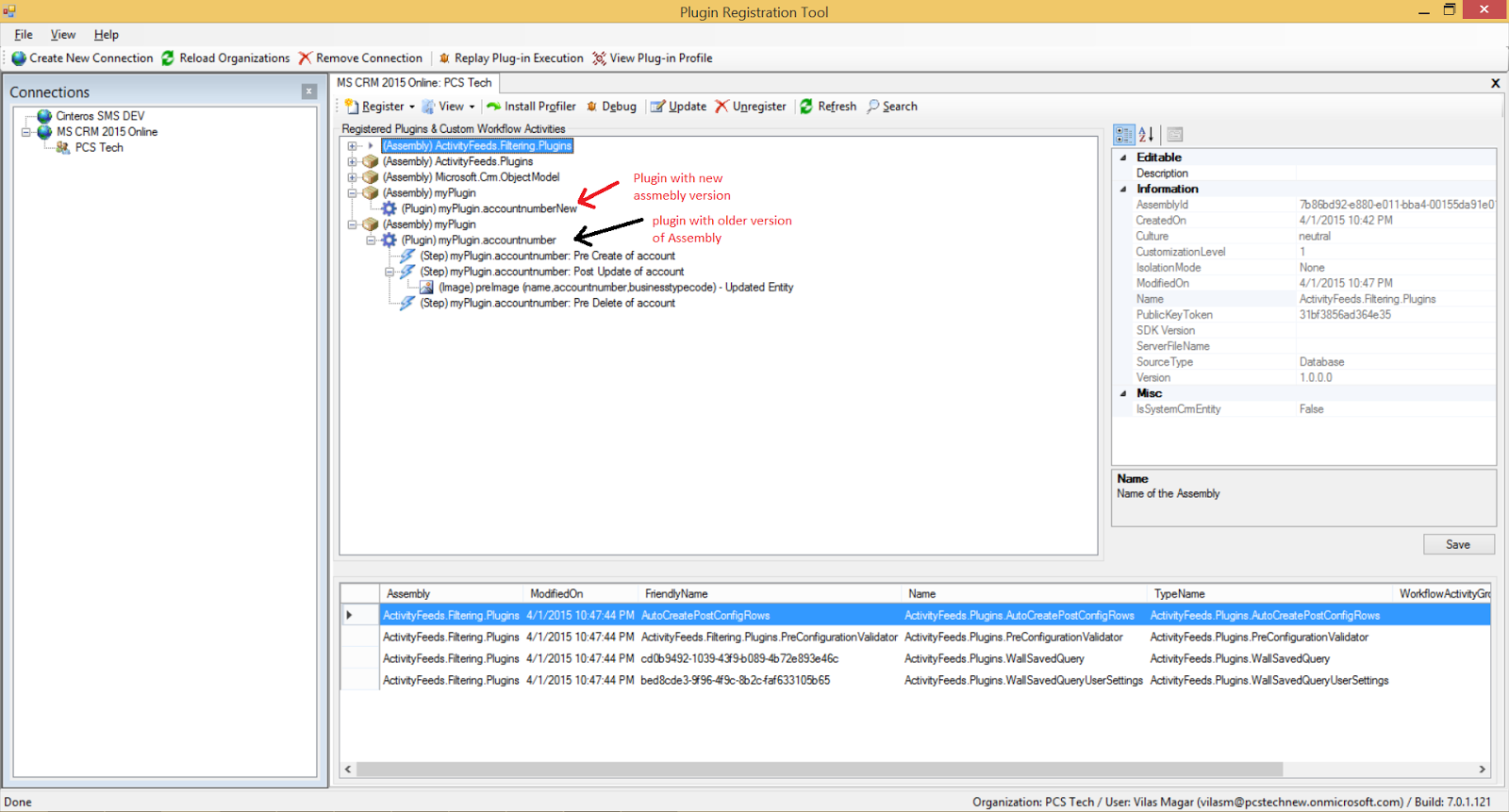This screenshot has height=812, width=1509.
Task: Collapse the Misc property category
Action: (x=1122, y=393)
